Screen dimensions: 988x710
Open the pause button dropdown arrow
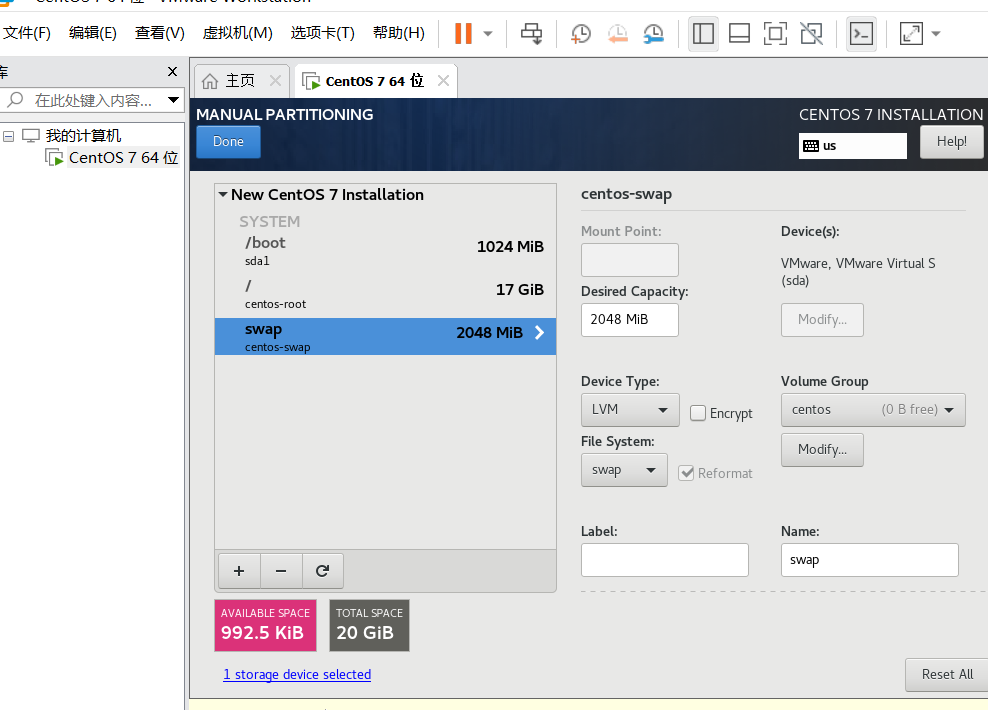(488, 33)
